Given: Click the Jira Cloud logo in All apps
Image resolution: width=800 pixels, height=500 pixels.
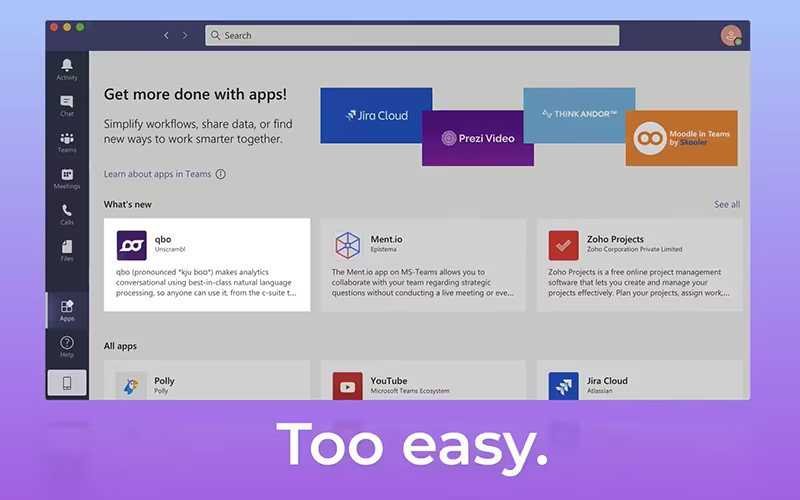Looking at the screenshot, I should click(563, 386).
